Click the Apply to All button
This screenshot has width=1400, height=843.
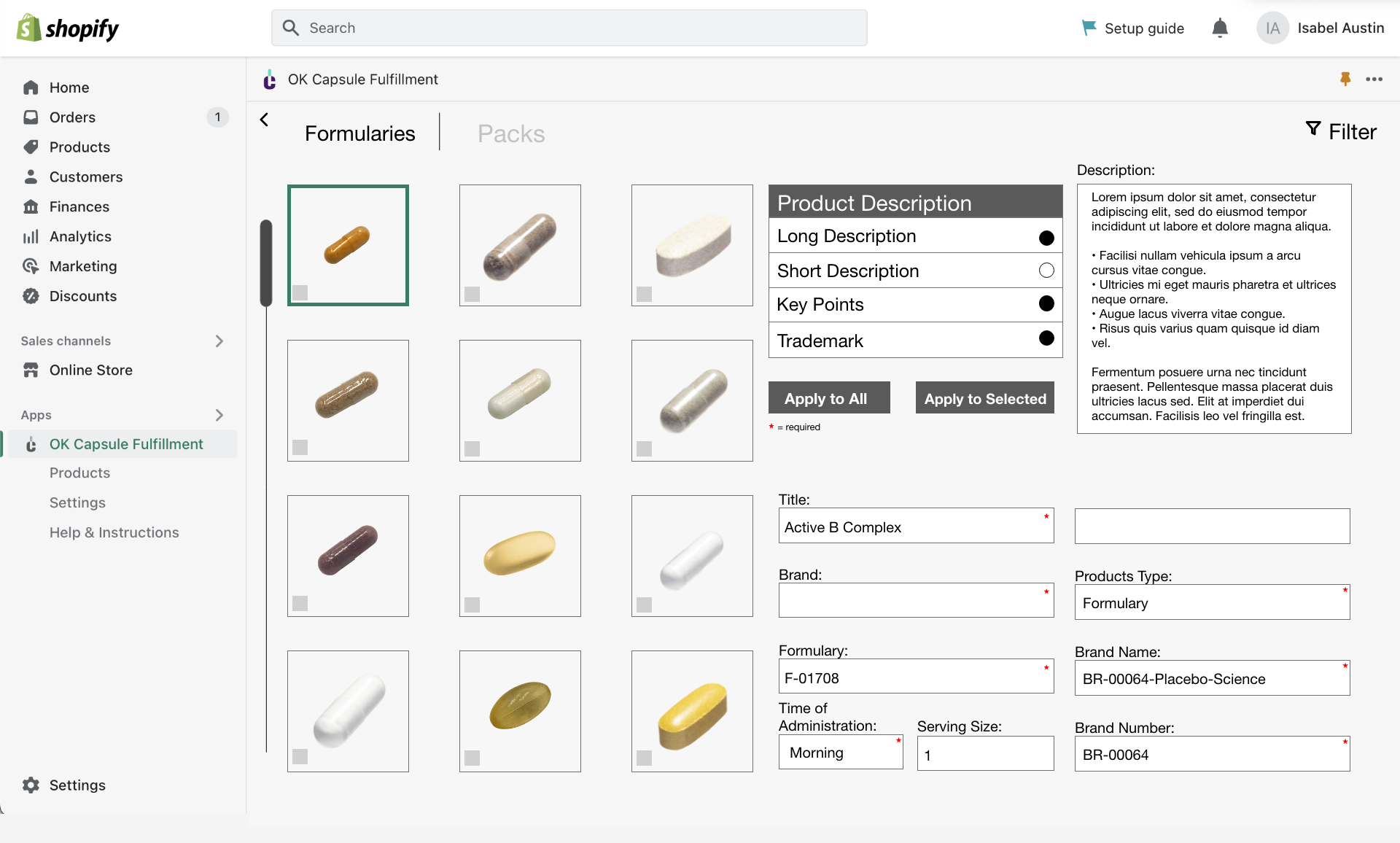pos(829,398)
